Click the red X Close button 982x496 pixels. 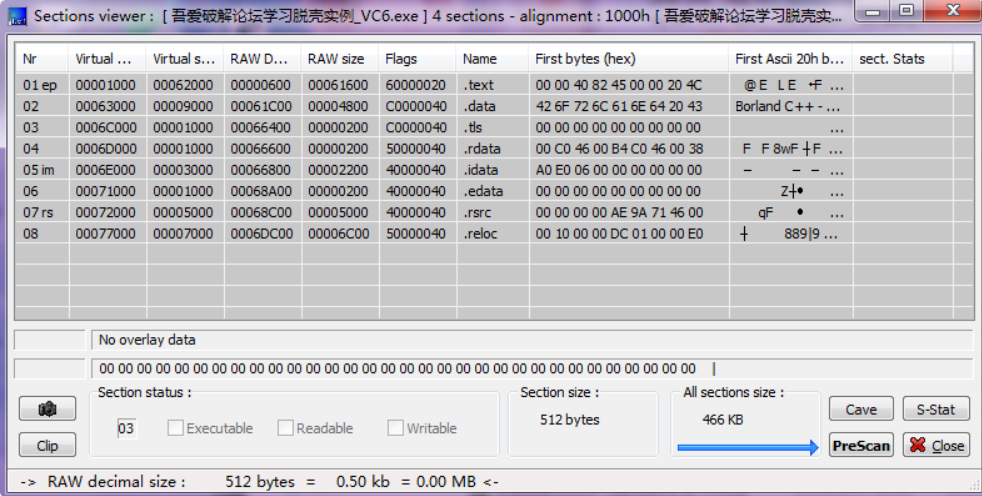tap(935, 445)
